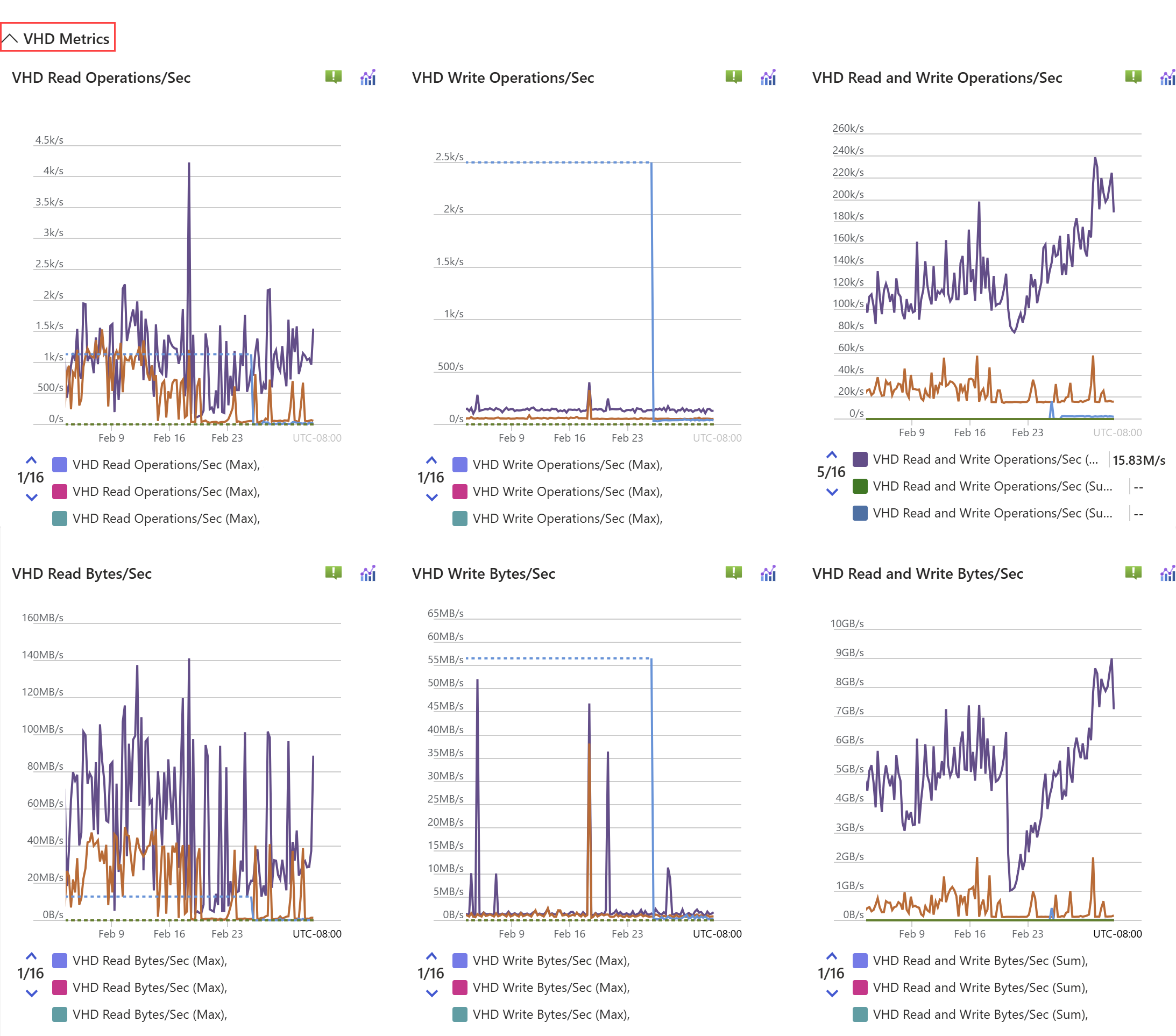Click alert icon on VHD Read Bytes/Sec chart
Viewport: 1176px width, 1036px height.
(x=333, y=572)
